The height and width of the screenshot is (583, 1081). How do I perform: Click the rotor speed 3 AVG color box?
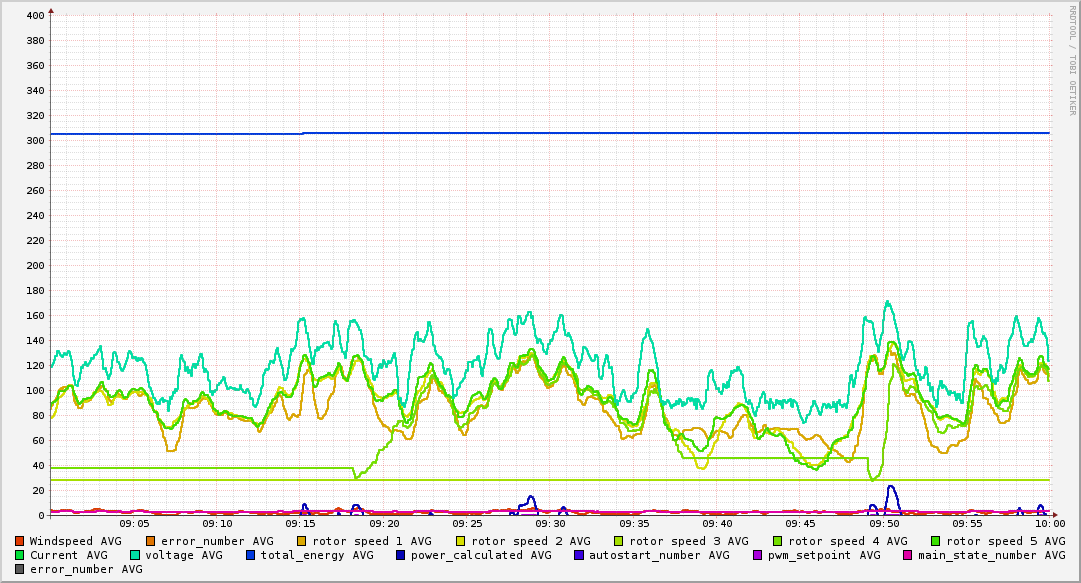pos(620,541)
